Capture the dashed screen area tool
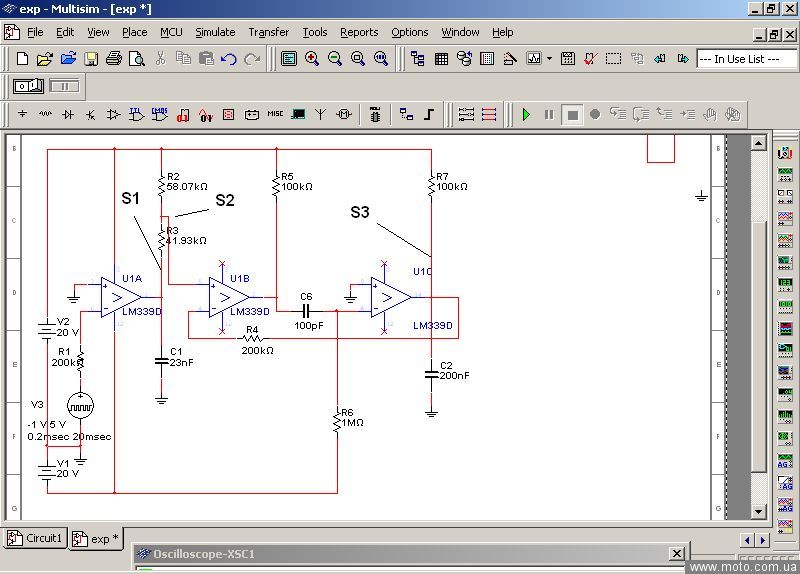Image resolution: width=800 pixels, height=574 pixels. (613, 59)
